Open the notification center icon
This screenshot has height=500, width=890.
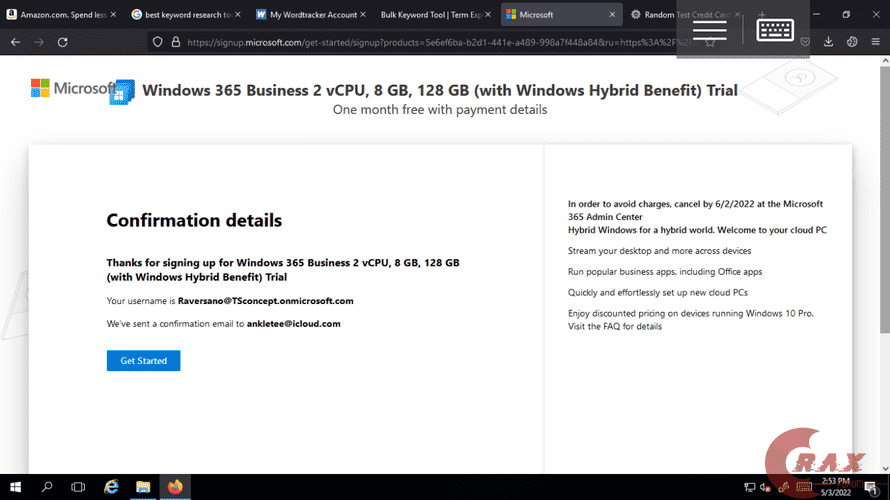(871, 487)
